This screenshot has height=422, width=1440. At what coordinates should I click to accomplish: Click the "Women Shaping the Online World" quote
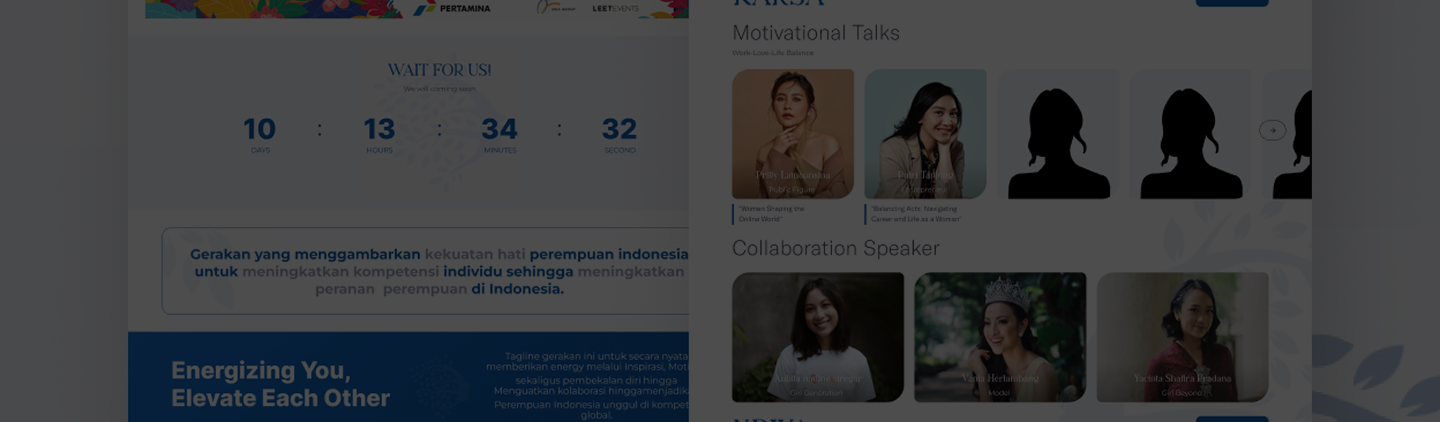771,214
